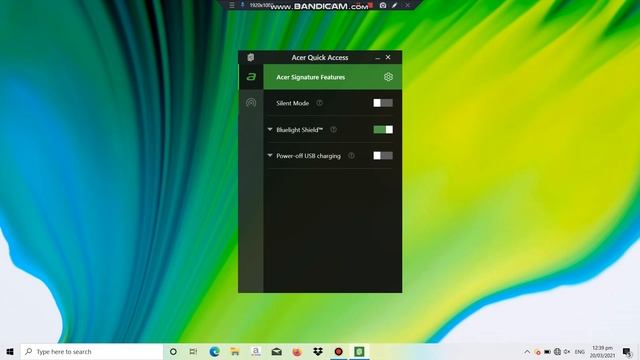Image resolution: width=640 pixels, height=360 pixels.
Task: Open the wireless hotspot sidebar tab
Action: click(x=251, y=103)
